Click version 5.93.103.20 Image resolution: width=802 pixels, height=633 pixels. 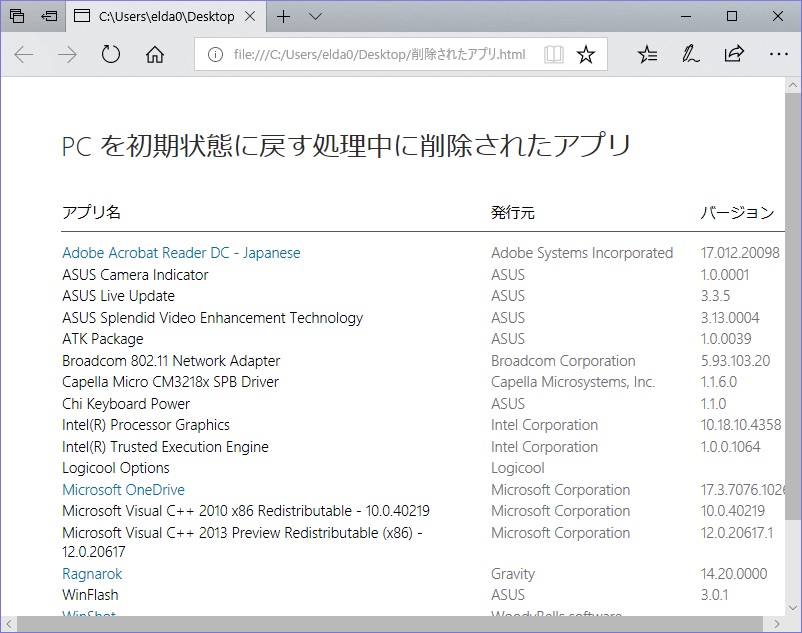(x=736, y=360)
